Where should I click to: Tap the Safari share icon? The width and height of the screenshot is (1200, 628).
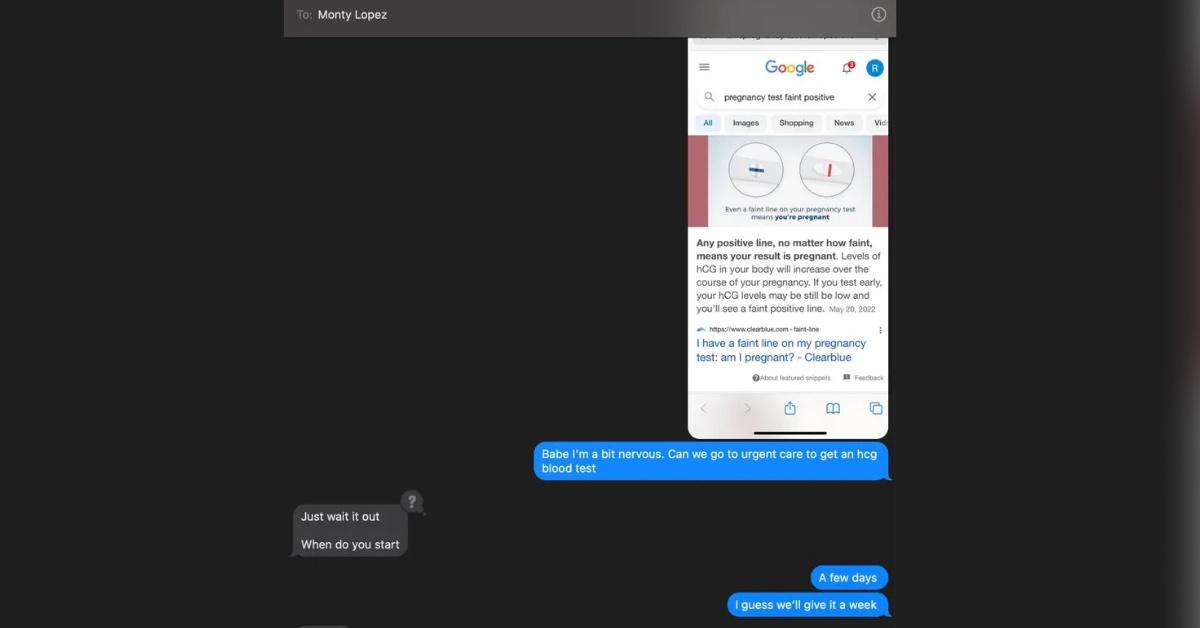tap(790, 408)
